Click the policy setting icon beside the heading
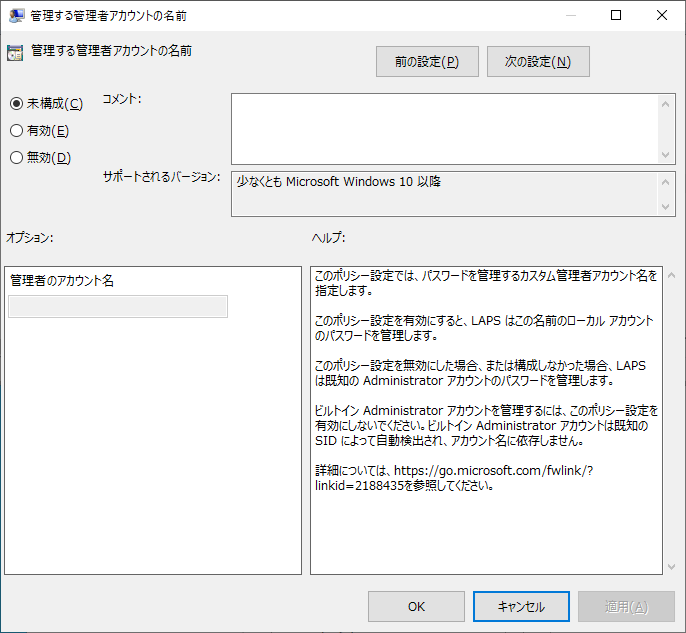The width and height of the screenshot is (686, 633). pos(15,53)
